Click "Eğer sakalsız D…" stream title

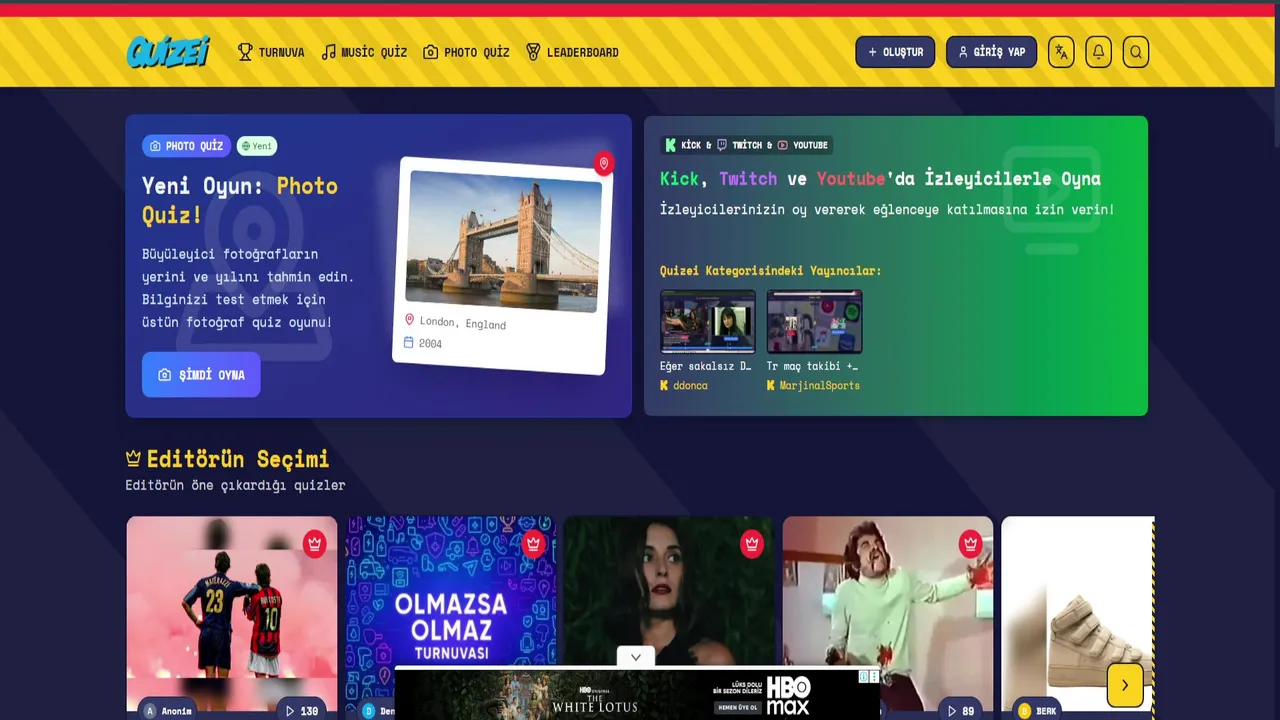click(706, 366)
